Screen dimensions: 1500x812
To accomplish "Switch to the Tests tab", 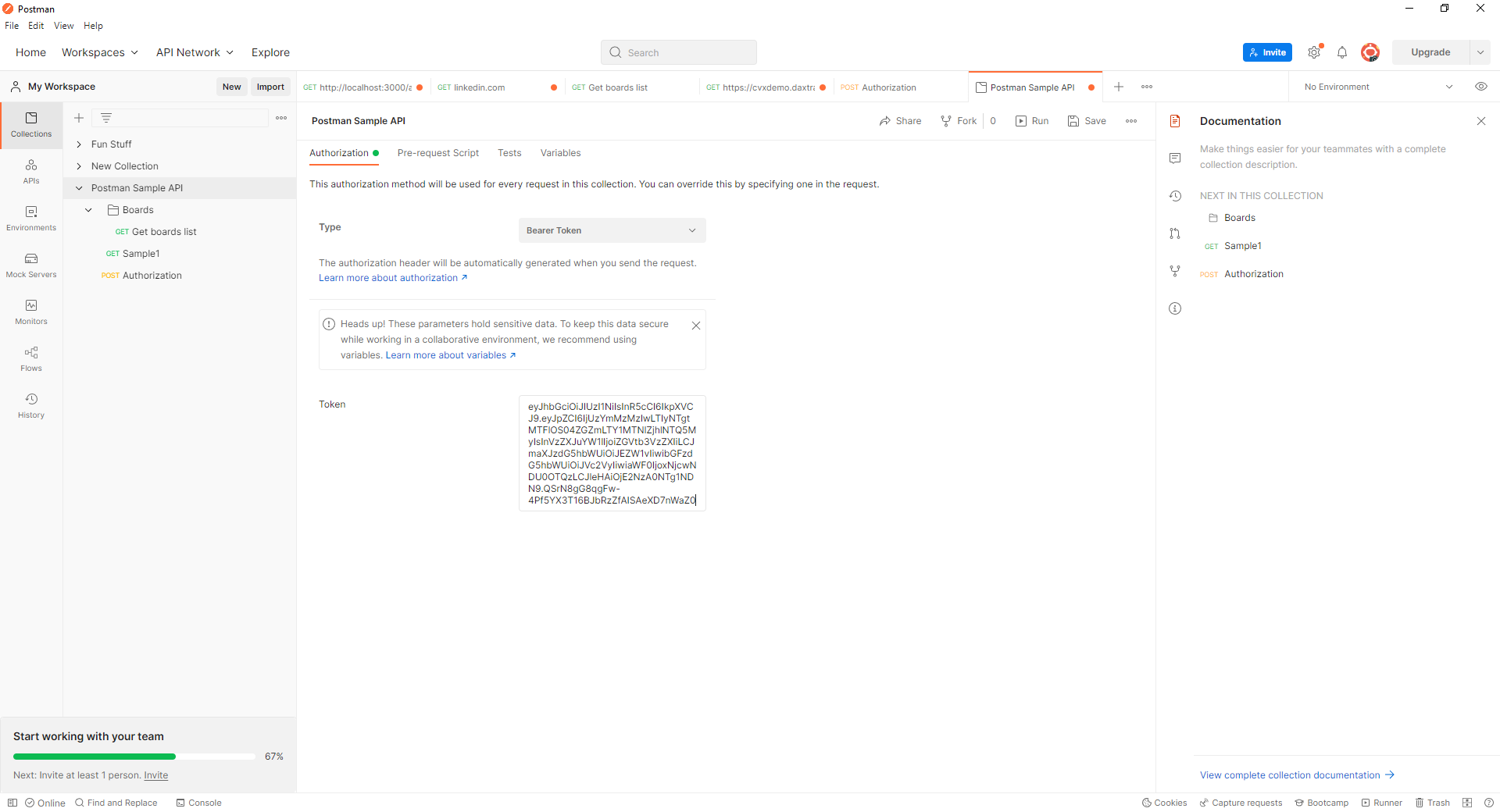I will 509,153.
